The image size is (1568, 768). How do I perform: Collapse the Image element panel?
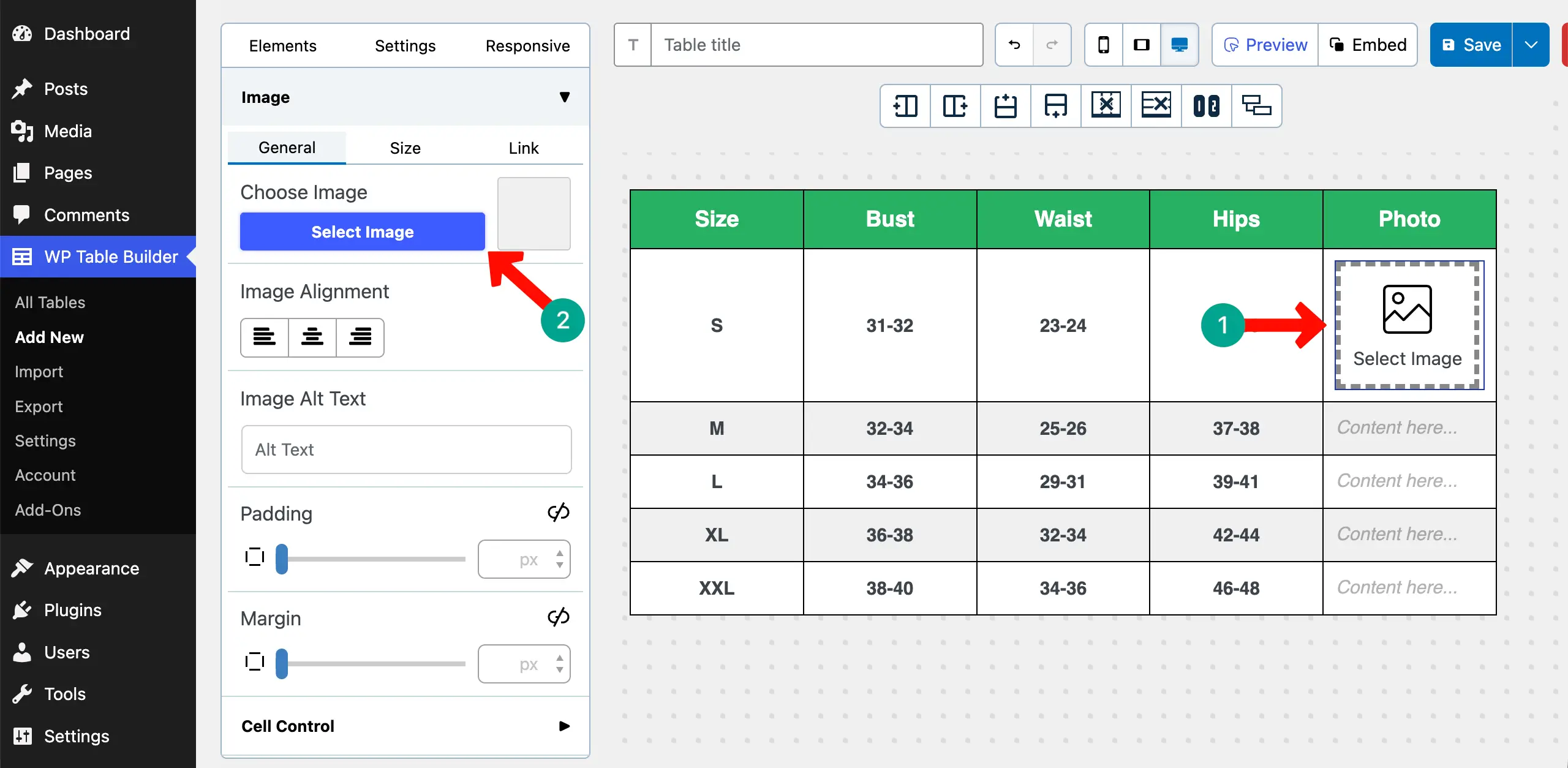tap(564, 97)
